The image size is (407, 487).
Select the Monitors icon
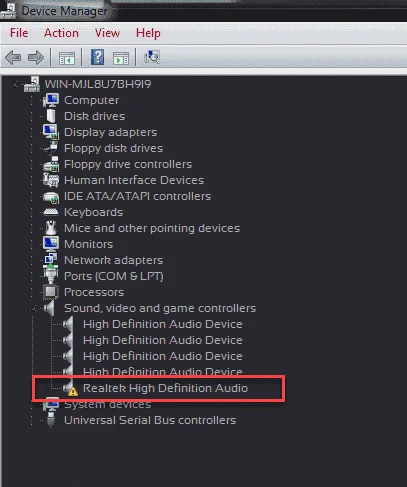click(x=51, y=244)
